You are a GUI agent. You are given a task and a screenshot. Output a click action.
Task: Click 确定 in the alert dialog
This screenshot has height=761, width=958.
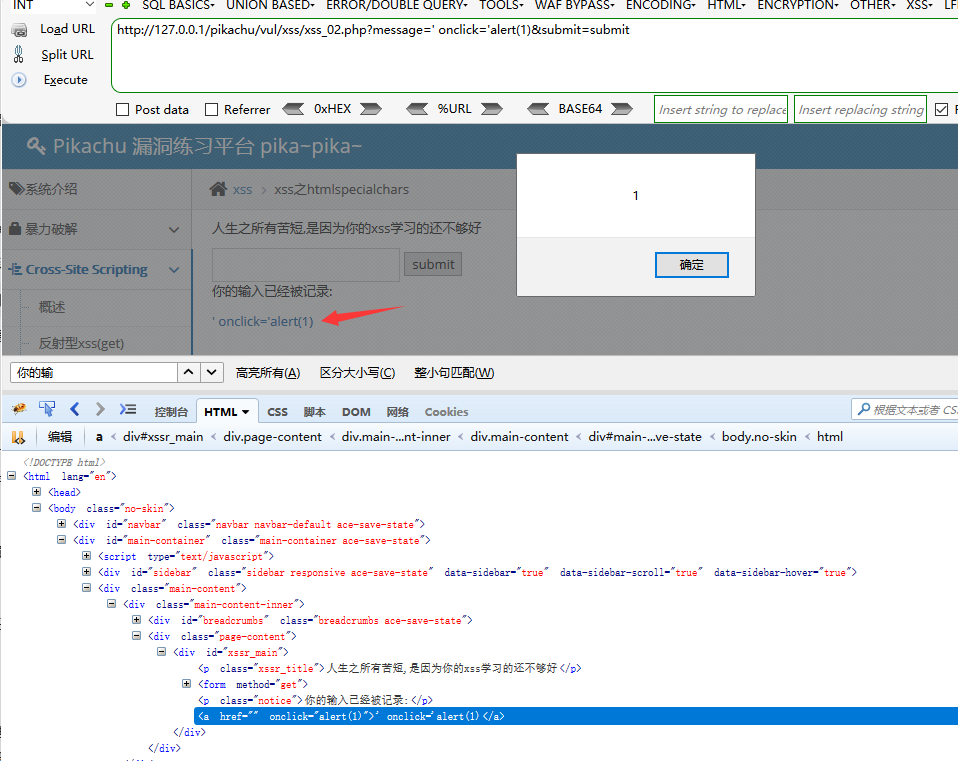692,265
